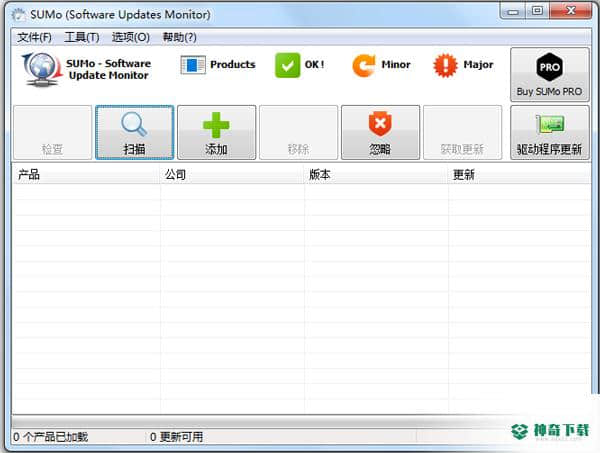Sort by the 公司 column header
The width and height of the screenshot is (600, 453).
pyautogui.click(x=232, y=175)
